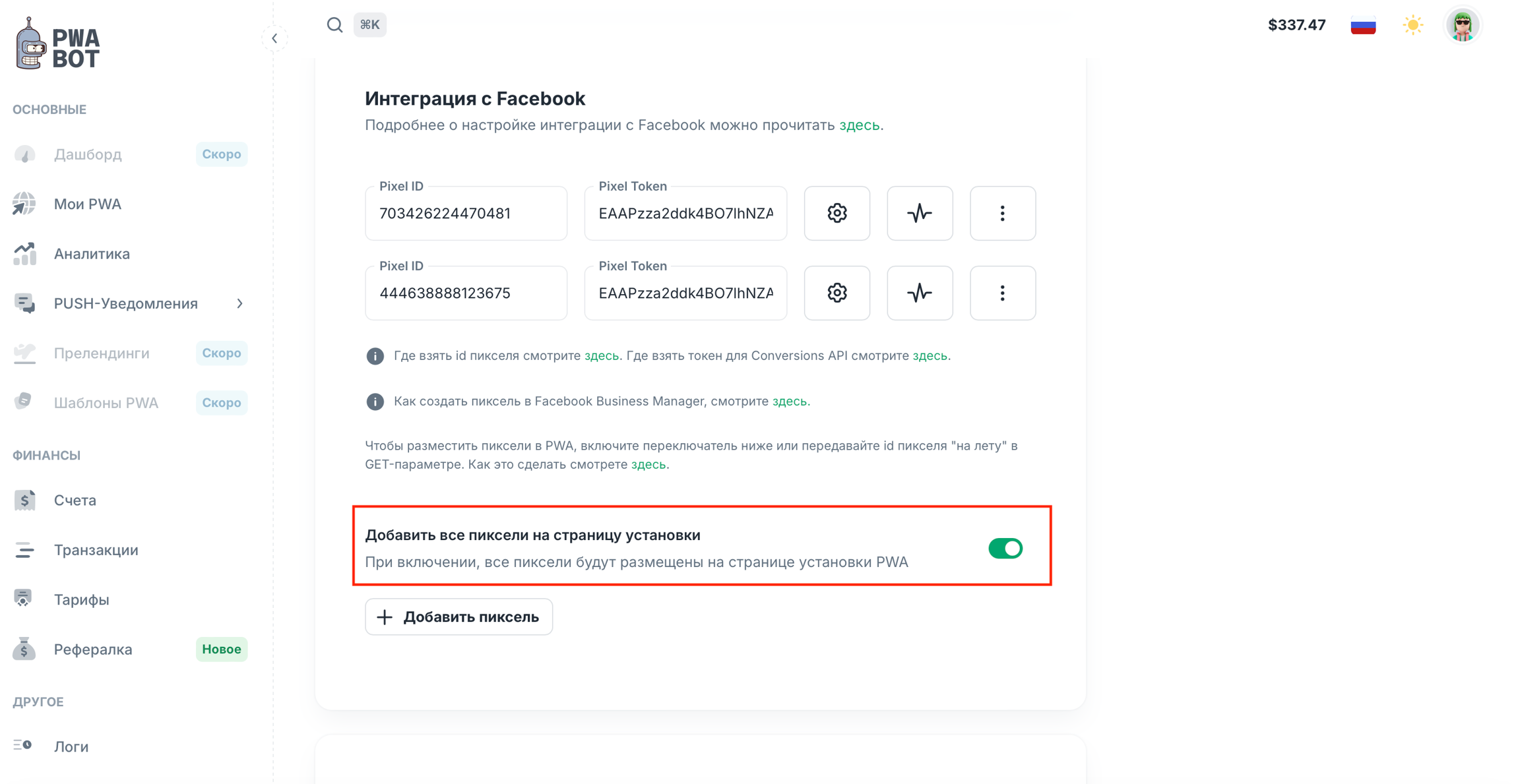
Task: Change language via Russian flag
Action: [1363, 25]
